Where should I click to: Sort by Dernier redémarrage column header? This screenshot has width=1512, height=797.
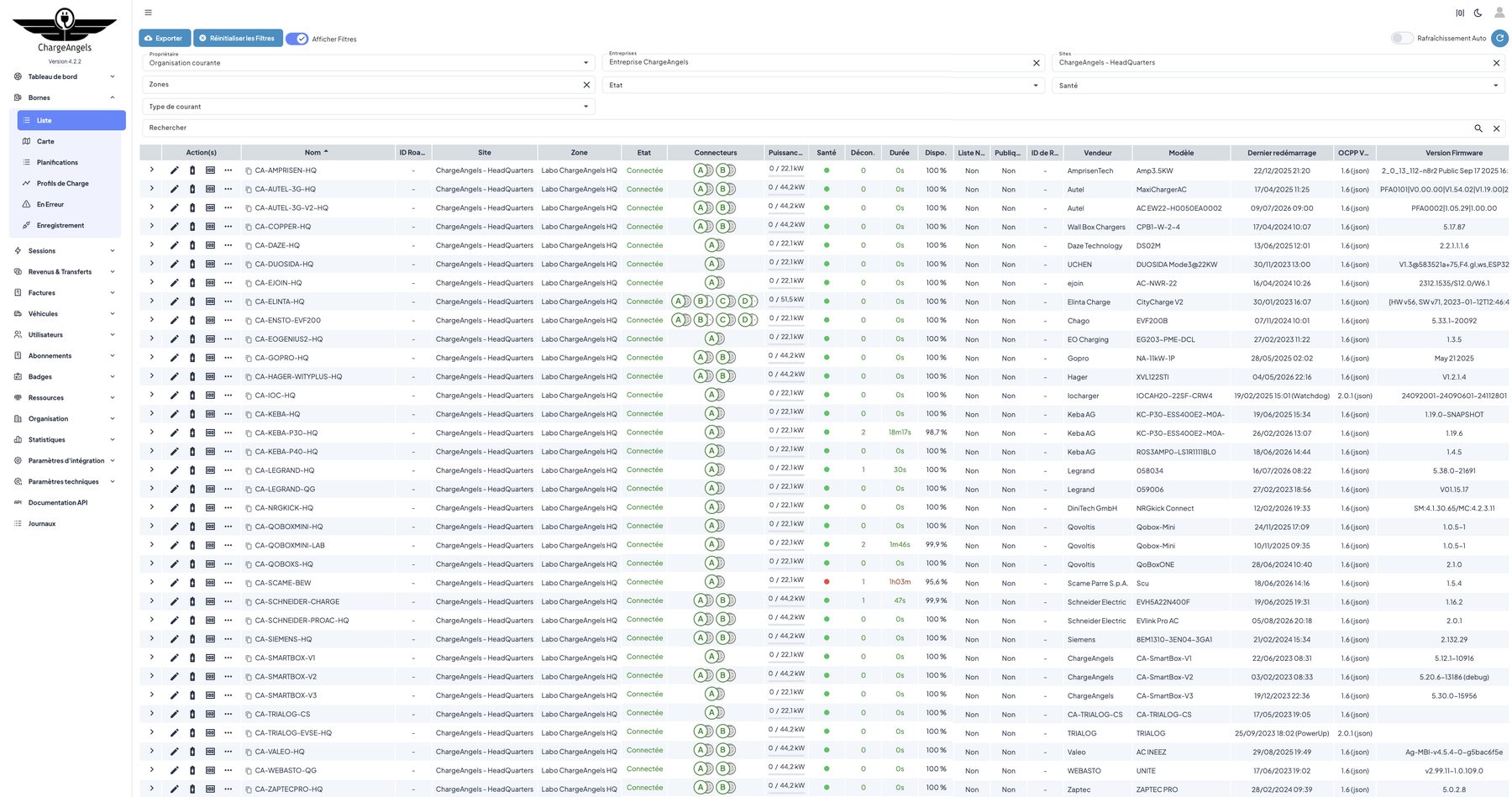click(1281, 153)
